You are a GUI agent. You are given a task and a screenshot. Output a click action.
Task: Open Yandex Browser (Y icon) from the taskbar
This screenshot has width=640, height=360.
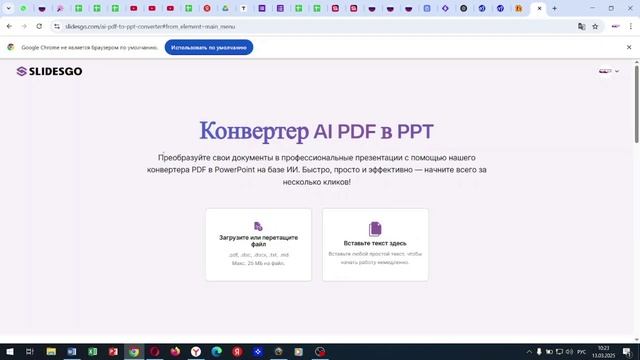[x=196, y=351]
